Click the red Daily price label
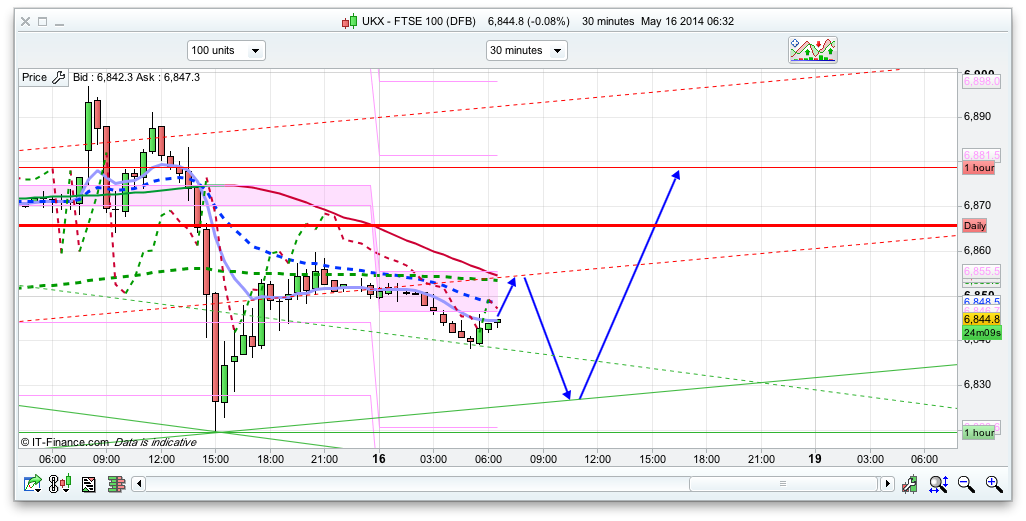The width and height of the screenshot is (1026, 521). coord(974,225)
